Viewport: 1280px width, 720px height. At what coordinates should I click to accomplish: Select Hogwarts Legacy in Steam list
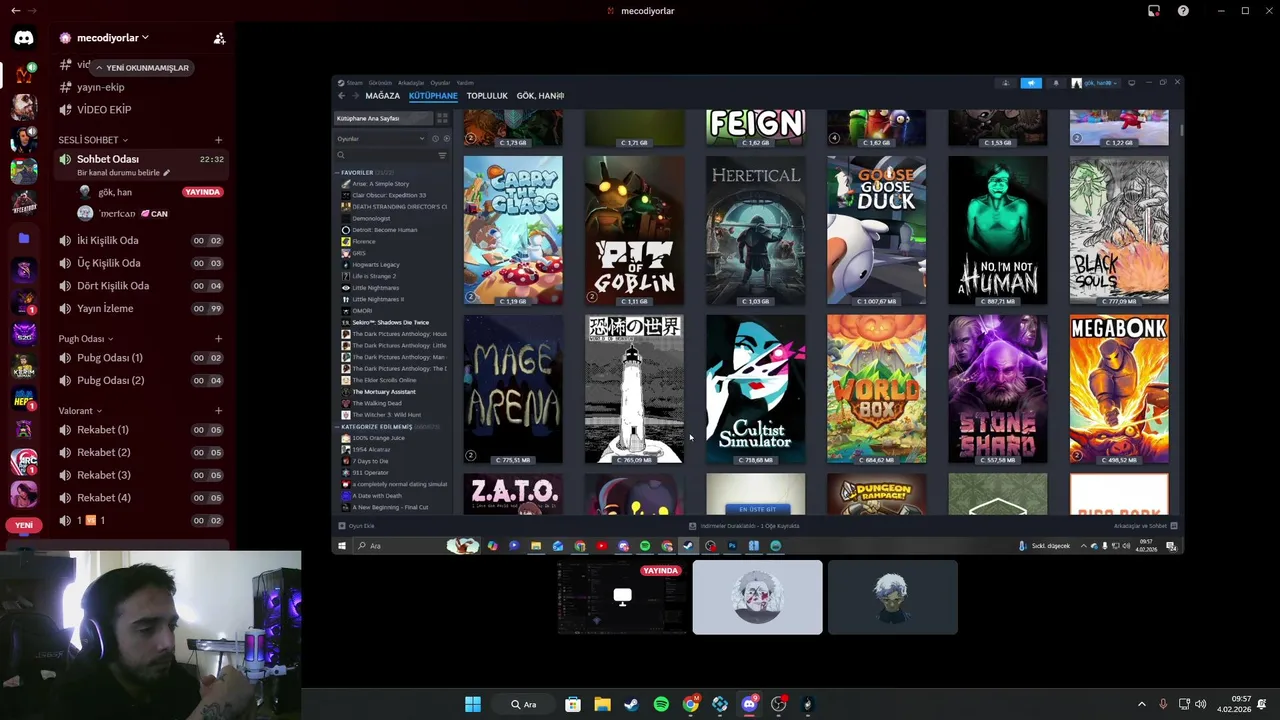pos(376,265)
